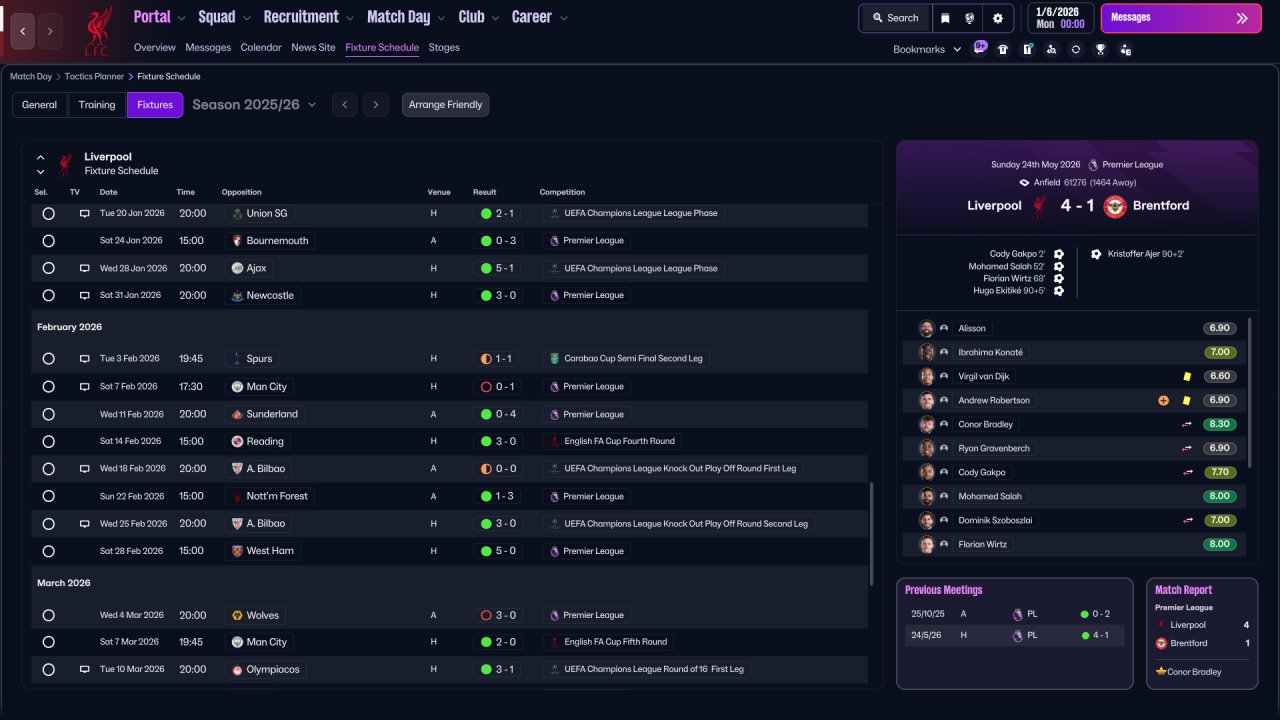Viewport: 1280px width, 720px height.
Task: Select the Wolves fixture radio button
Action: point(48,615)
